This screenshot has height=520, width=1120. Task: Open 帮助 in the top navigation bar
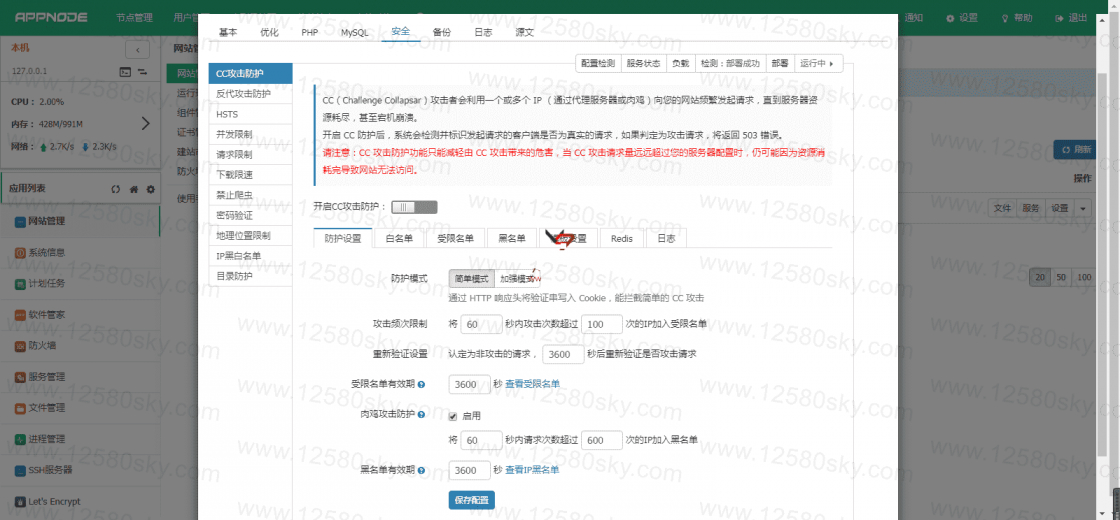coord(1017,18)
